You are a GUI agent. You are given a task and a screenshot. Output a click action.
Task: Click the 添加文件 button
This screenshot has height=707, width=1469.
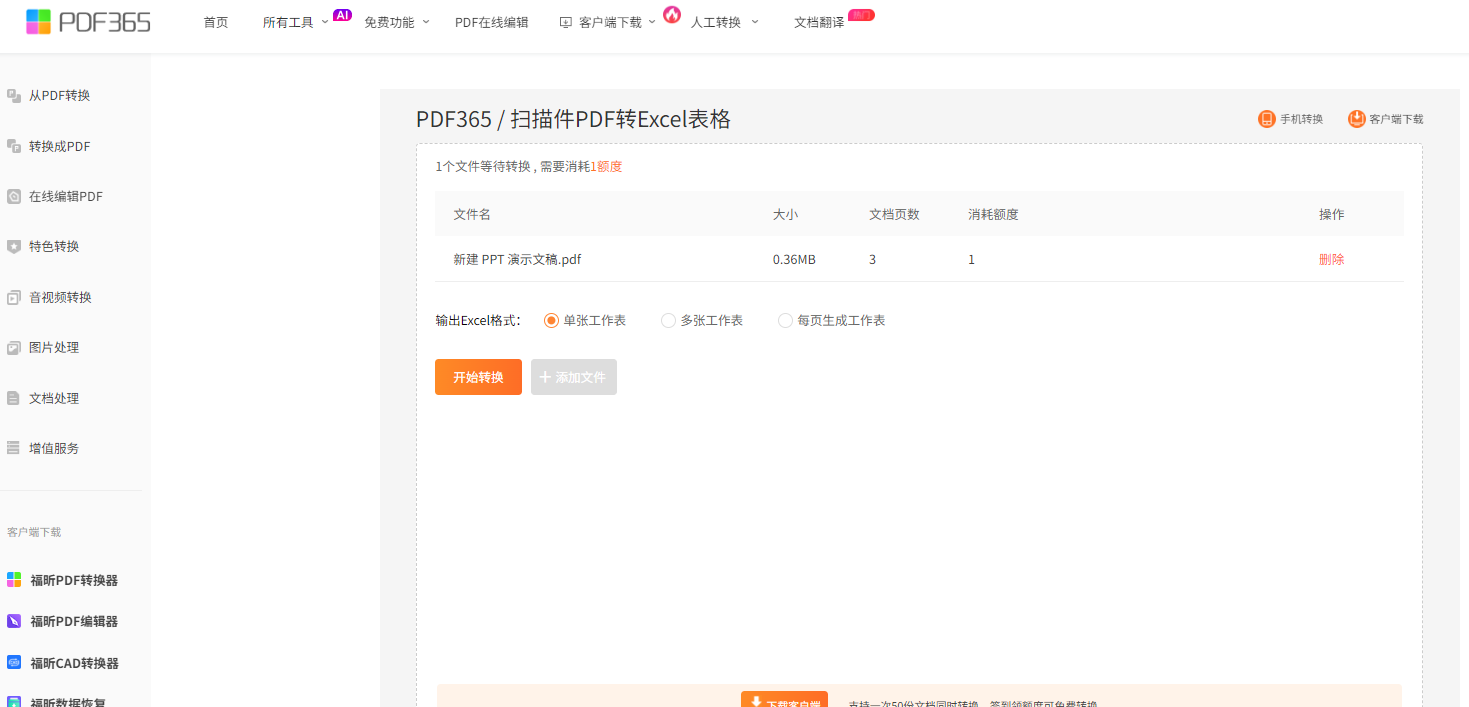(x=573, y=377)
